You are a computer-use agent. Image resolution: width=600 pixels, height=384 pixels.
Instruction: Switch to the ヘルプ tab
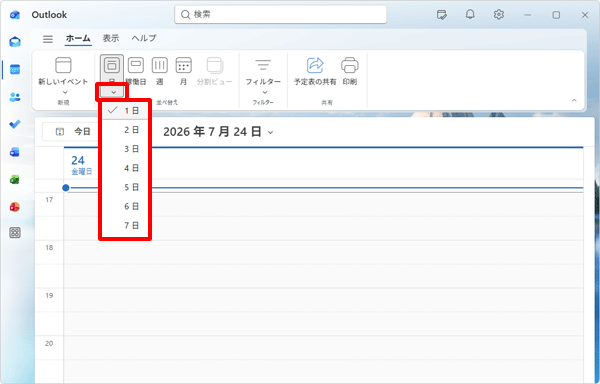[x=144, y=38]
